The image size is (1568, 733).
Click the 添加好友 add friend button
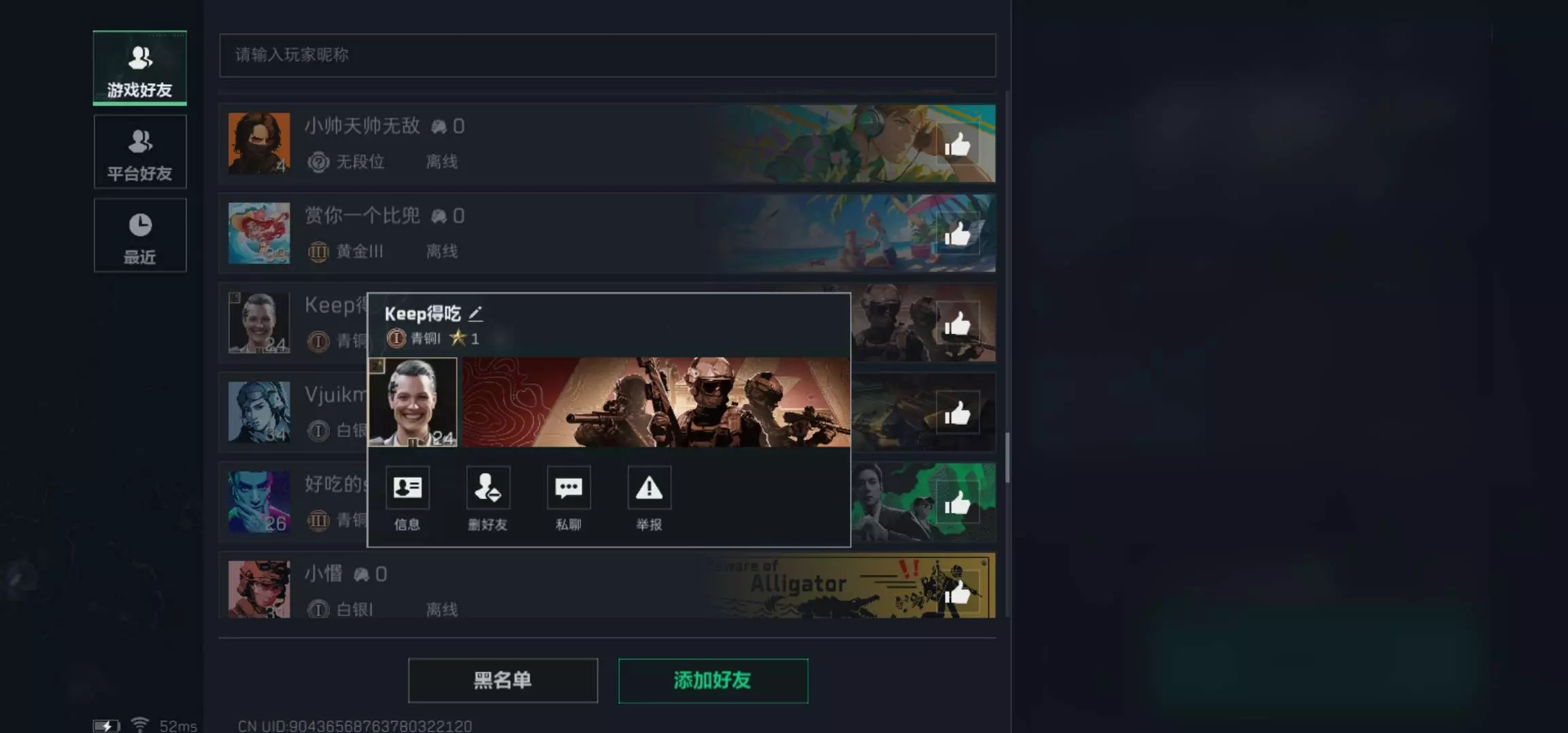pos(713,680)
